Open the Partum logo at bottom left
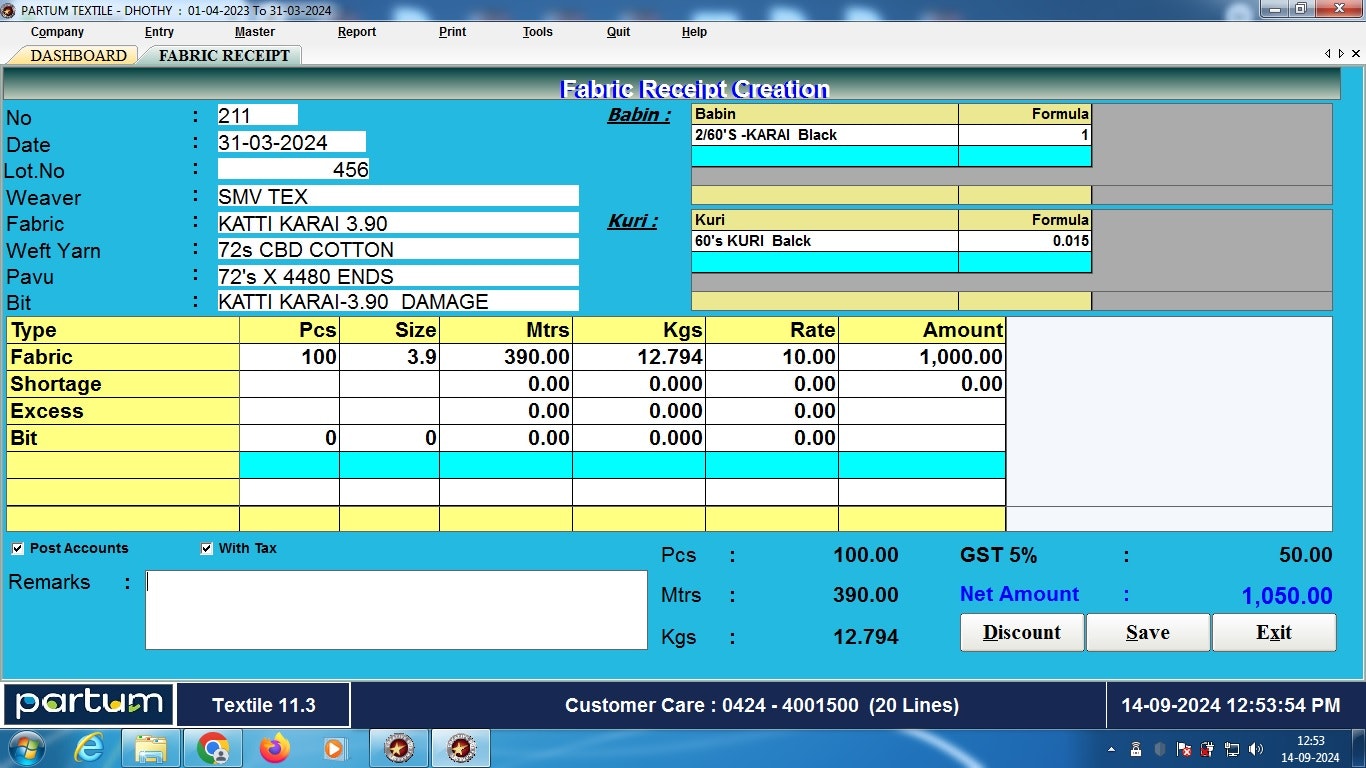 [88, 704]
